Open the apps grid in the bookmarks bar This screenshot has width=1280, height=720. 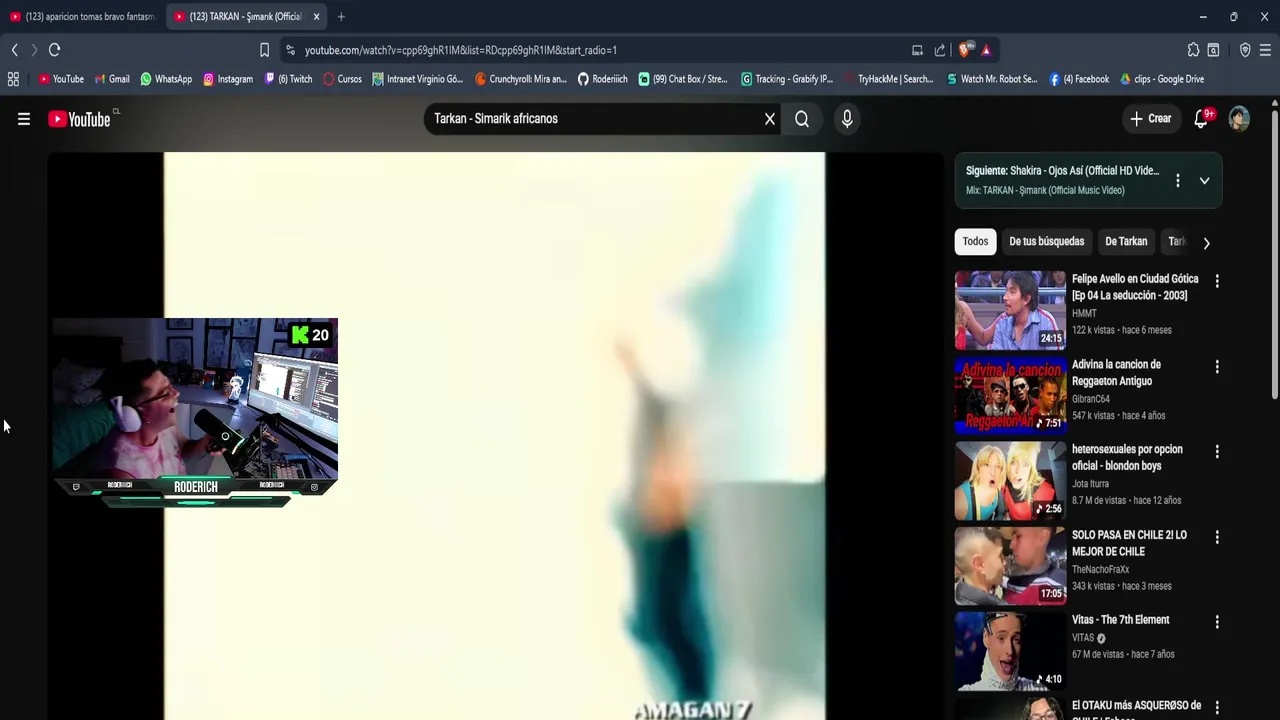13,79
